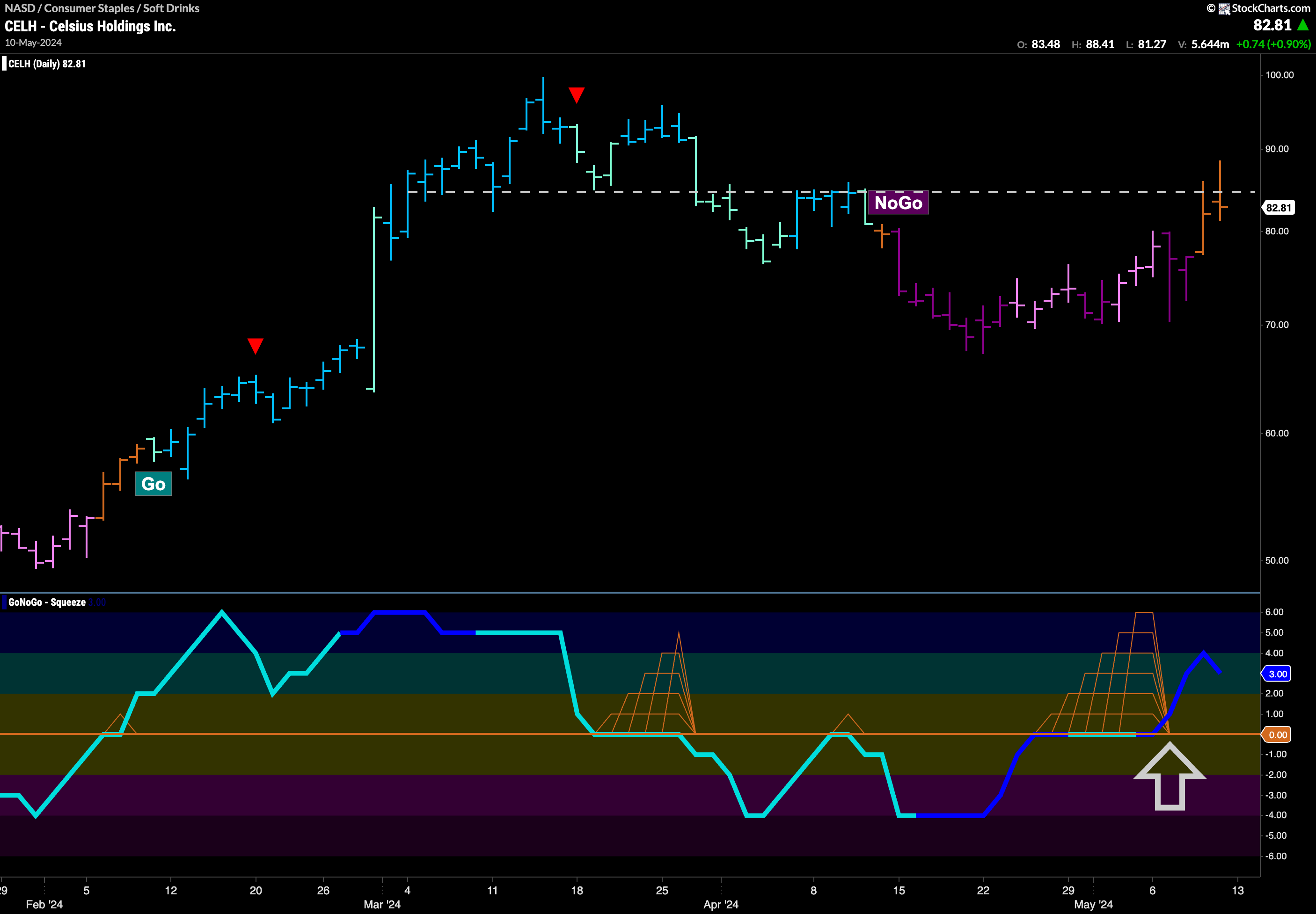
Task: Click the high price value 88.41
Action: point(1100,44)
